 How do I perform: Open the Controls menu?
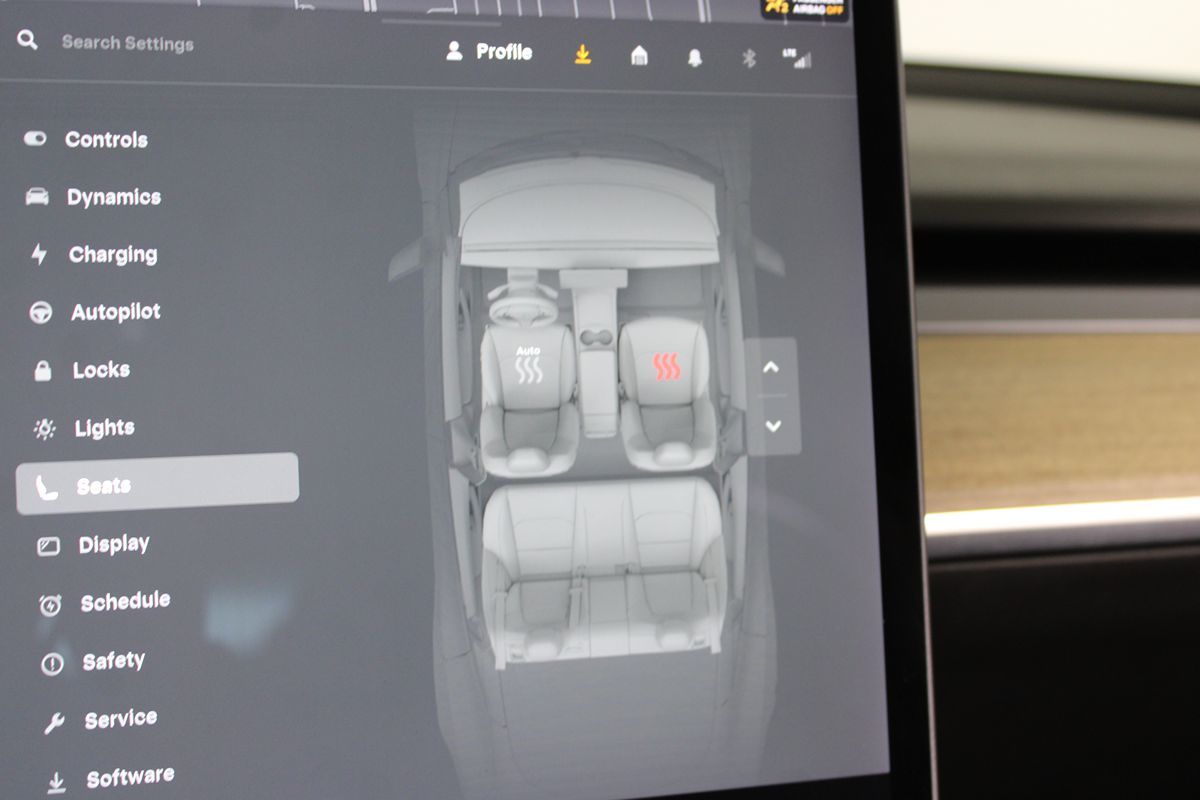coord(106,140)
